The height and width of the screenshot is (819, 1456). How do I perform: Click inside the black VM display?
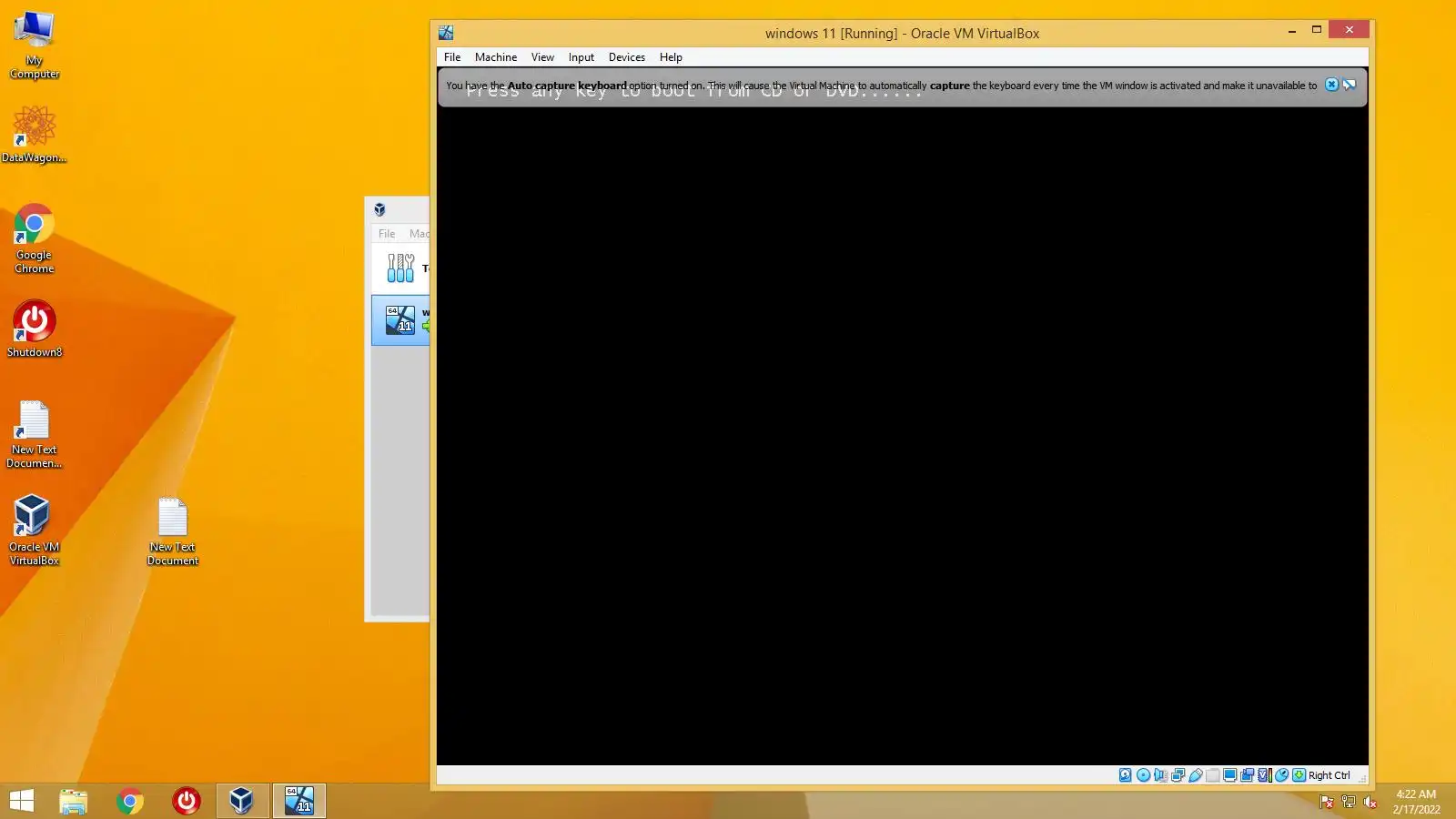902,437
